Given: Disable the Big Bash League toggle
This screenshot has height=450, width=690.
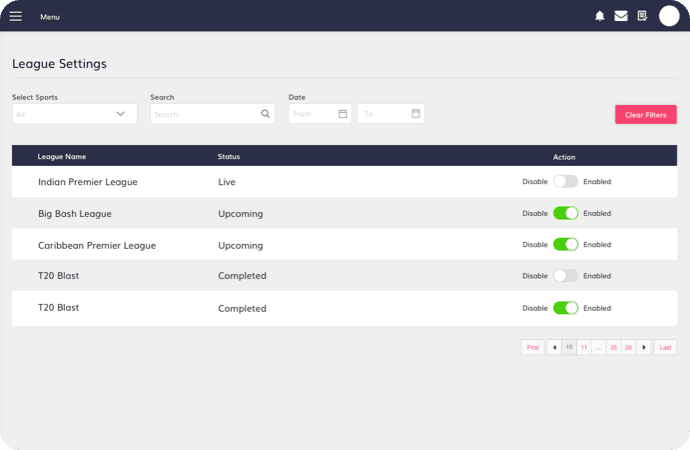Looking at the screenshot, I should click(565, 213).
